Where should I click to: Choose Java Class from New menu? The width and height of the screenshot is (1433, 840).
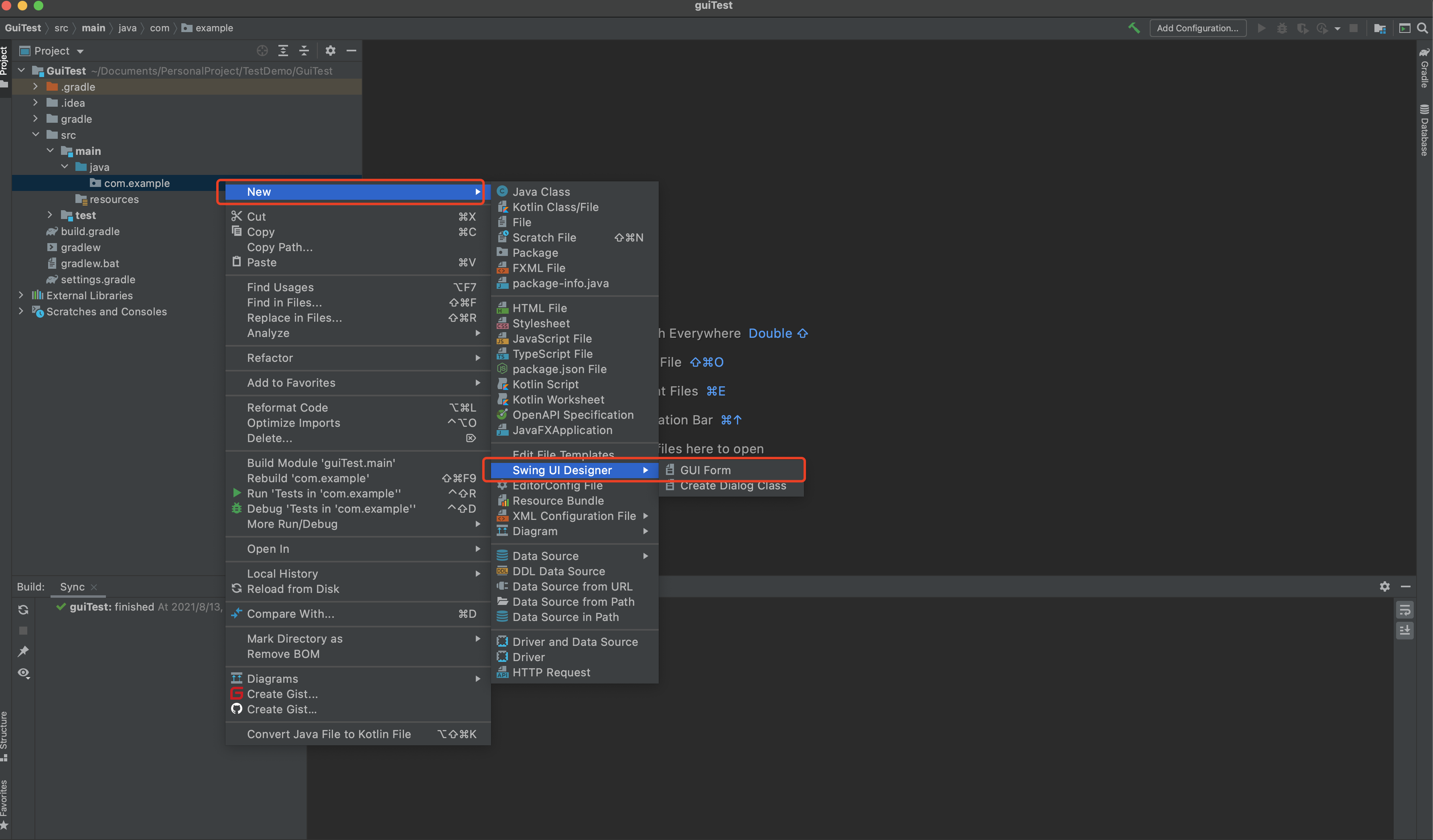click(x=574, y=192)
